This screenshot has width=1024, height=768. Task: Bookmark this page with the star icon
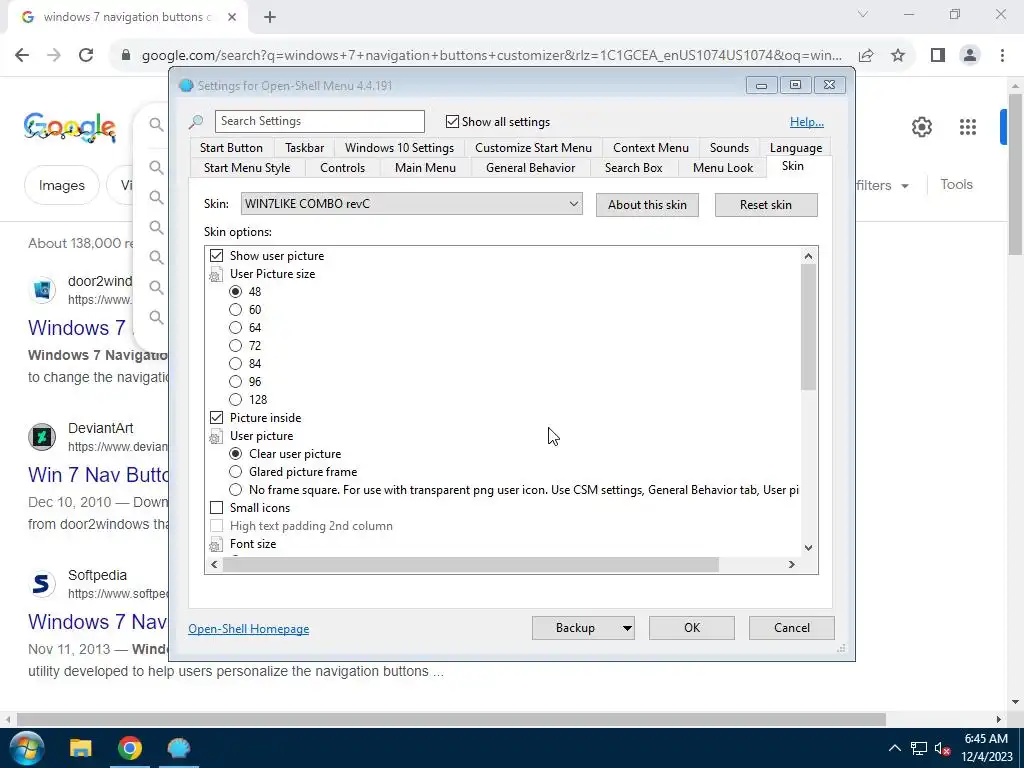pos(898,56)
